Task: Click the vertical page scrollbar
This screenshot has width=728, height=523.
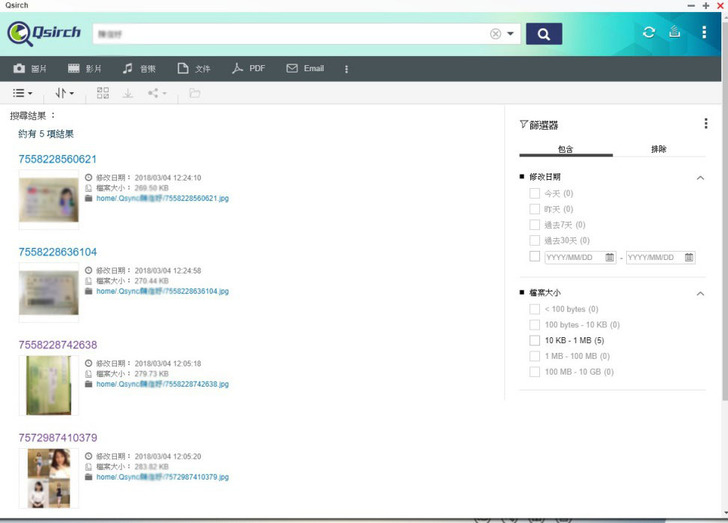Action: point(725,209)
